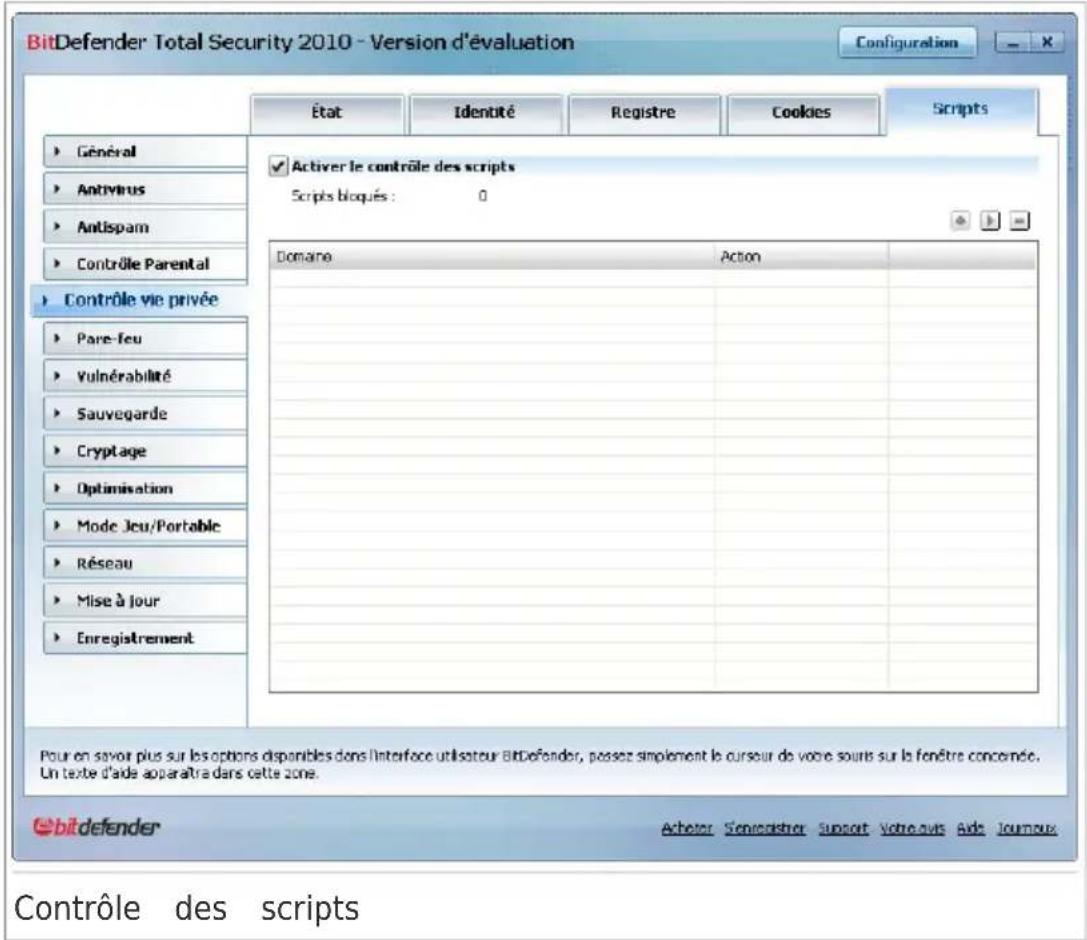1087x940 pixels.
Task: Expand the Contrôle Parental arrow
Action: point(58,263)
